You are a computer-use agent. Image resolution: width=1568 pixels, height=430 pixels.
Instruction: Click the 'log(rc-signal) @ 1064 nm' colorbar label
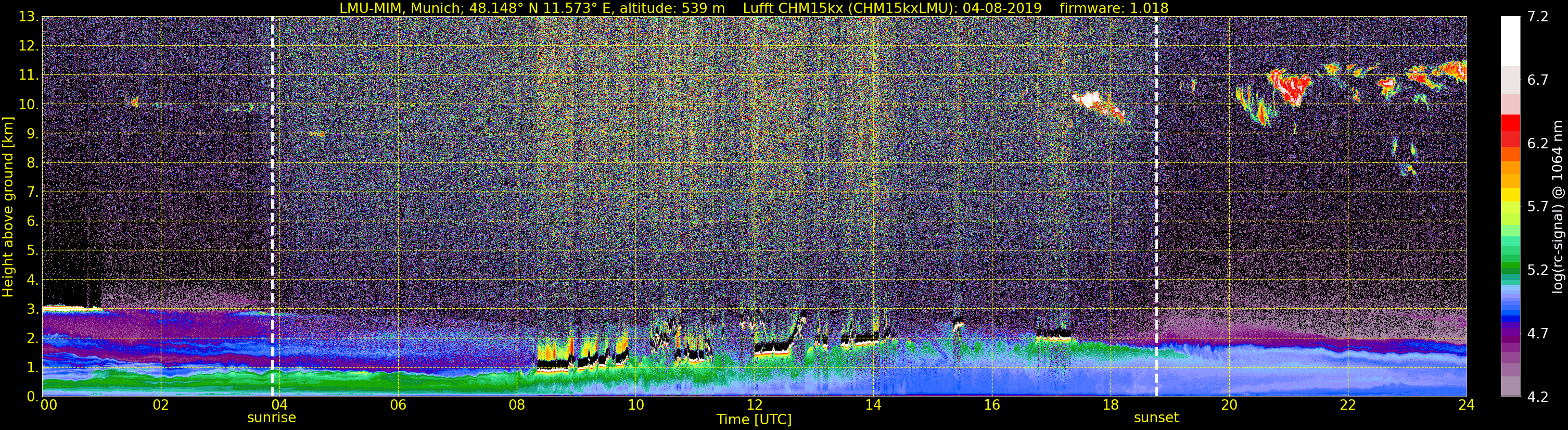[1557, 207]
